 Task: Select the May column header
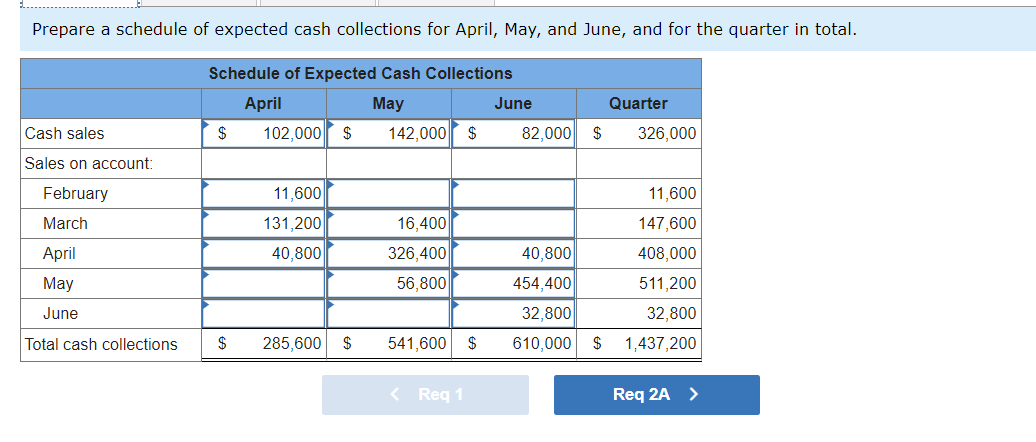point(388,104)
